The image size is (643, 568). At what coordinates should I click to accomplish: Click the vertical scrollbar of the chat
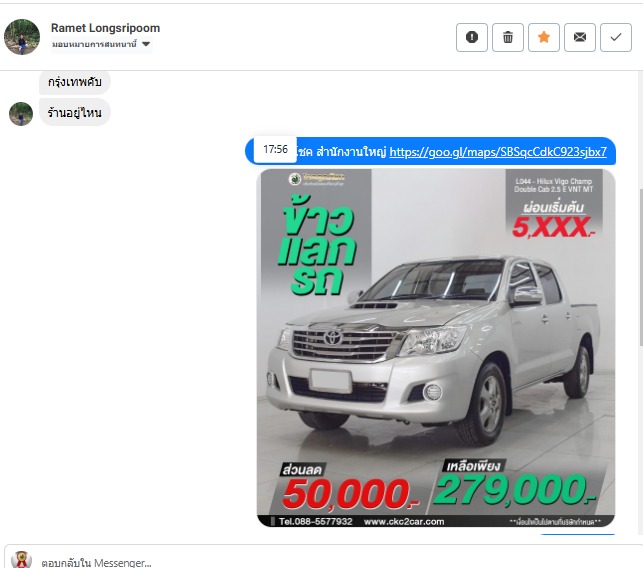641,267
